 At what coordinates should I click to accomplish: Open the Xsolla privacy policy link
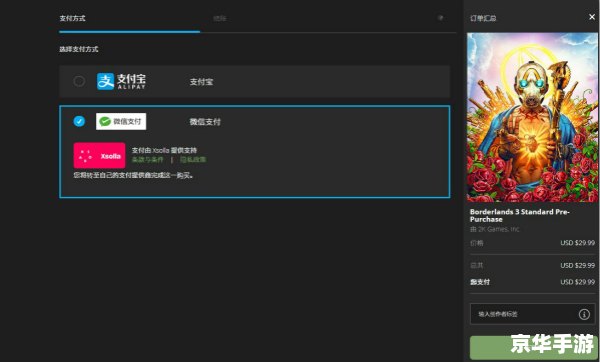tap(193, 160)
